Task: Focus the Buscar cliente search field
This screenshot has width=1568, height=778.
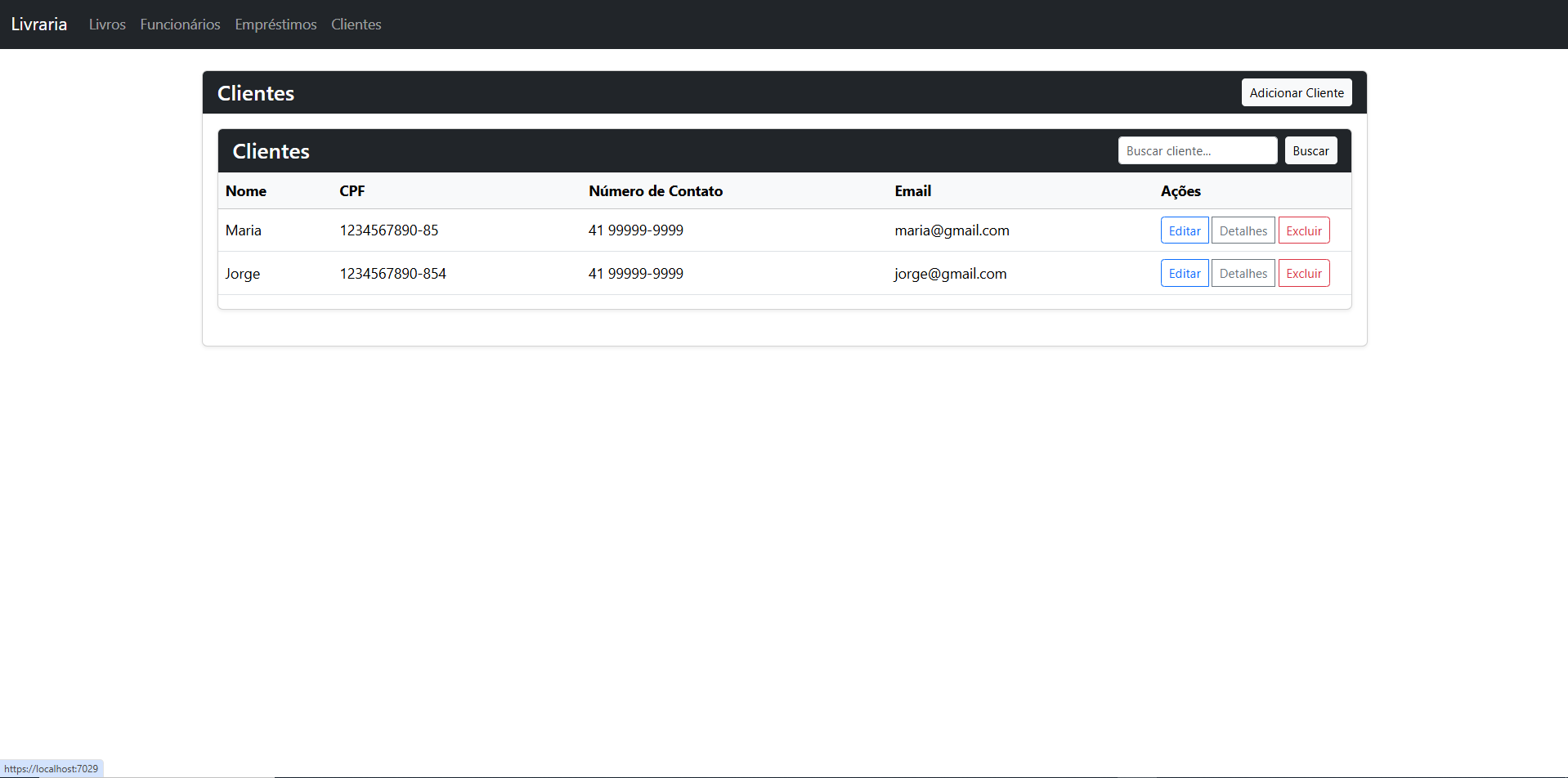Action: pos(1197,151)
